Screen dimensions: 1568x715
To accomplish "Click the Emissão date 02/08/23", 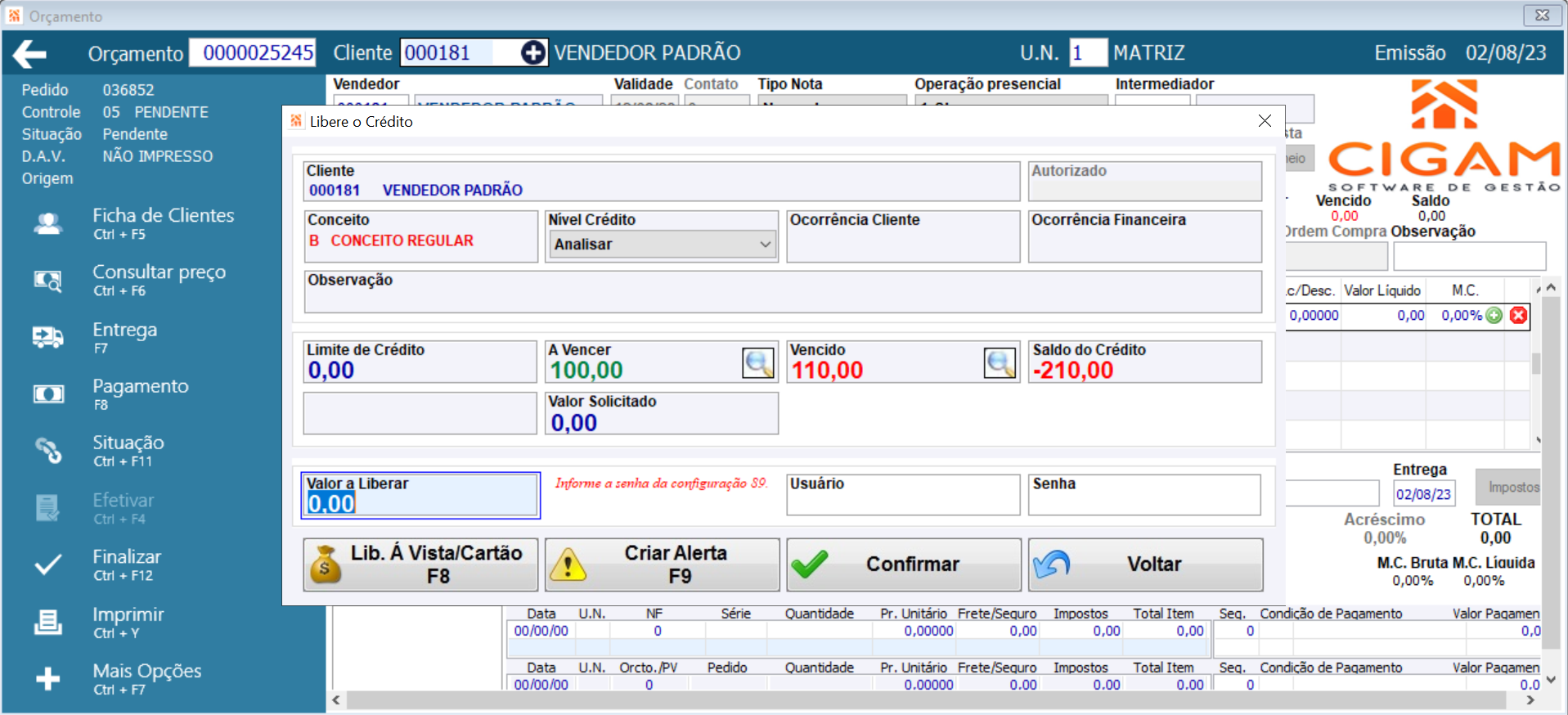I will 1506,53.
